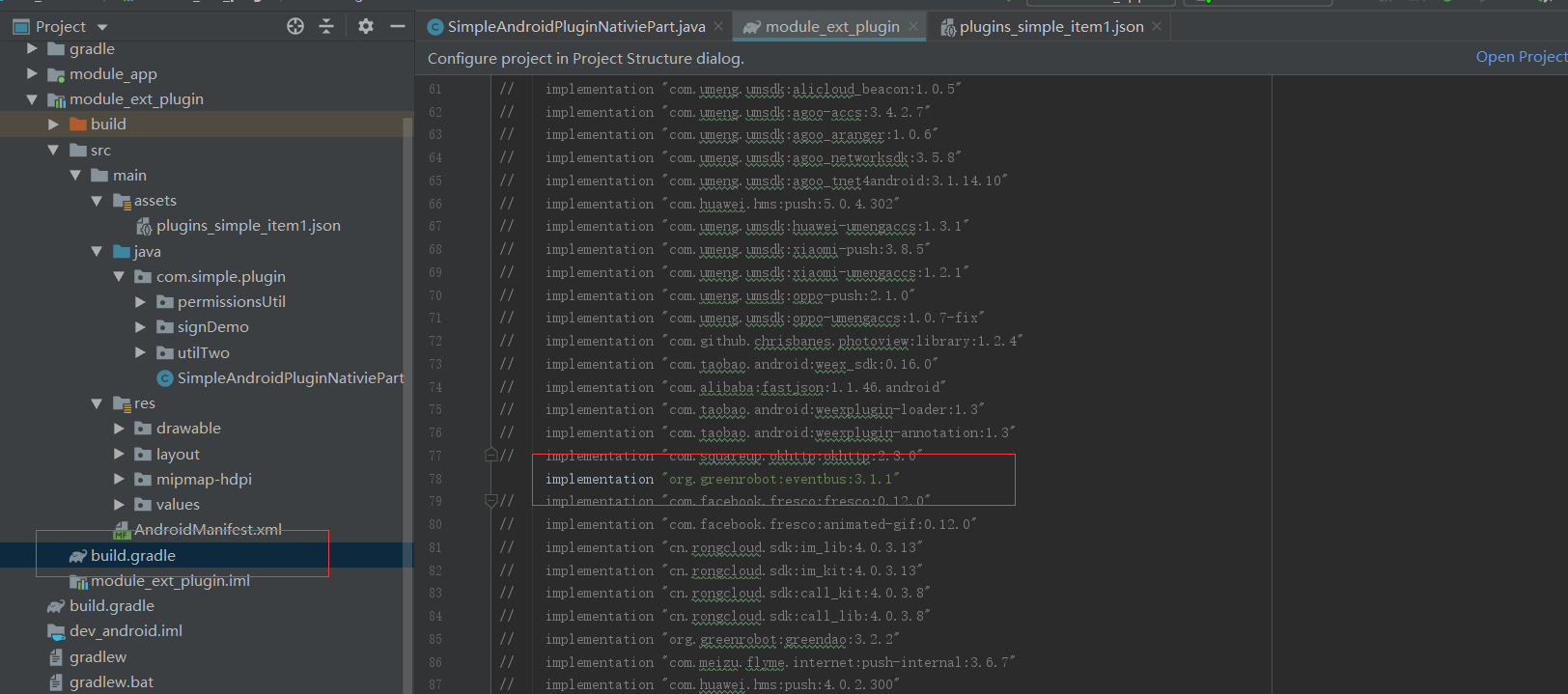The image size is (1568, 694).
Task: Collapse the java folder
Action: [97, 251]
